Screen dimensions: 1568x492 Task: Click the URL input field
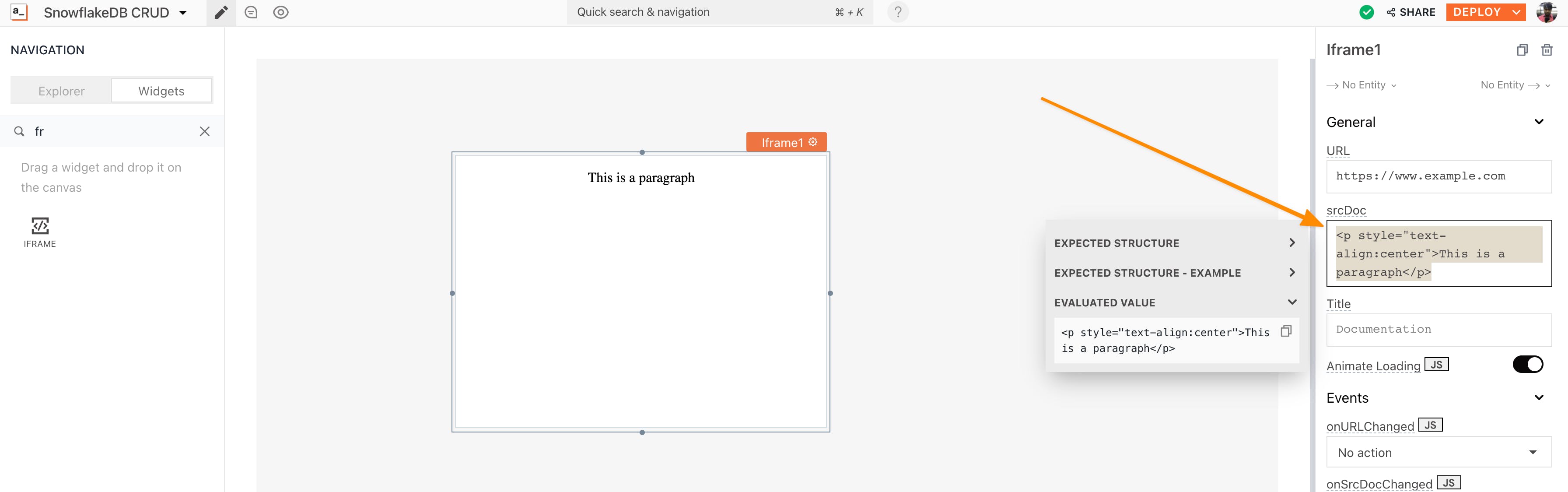[1438, 176]
